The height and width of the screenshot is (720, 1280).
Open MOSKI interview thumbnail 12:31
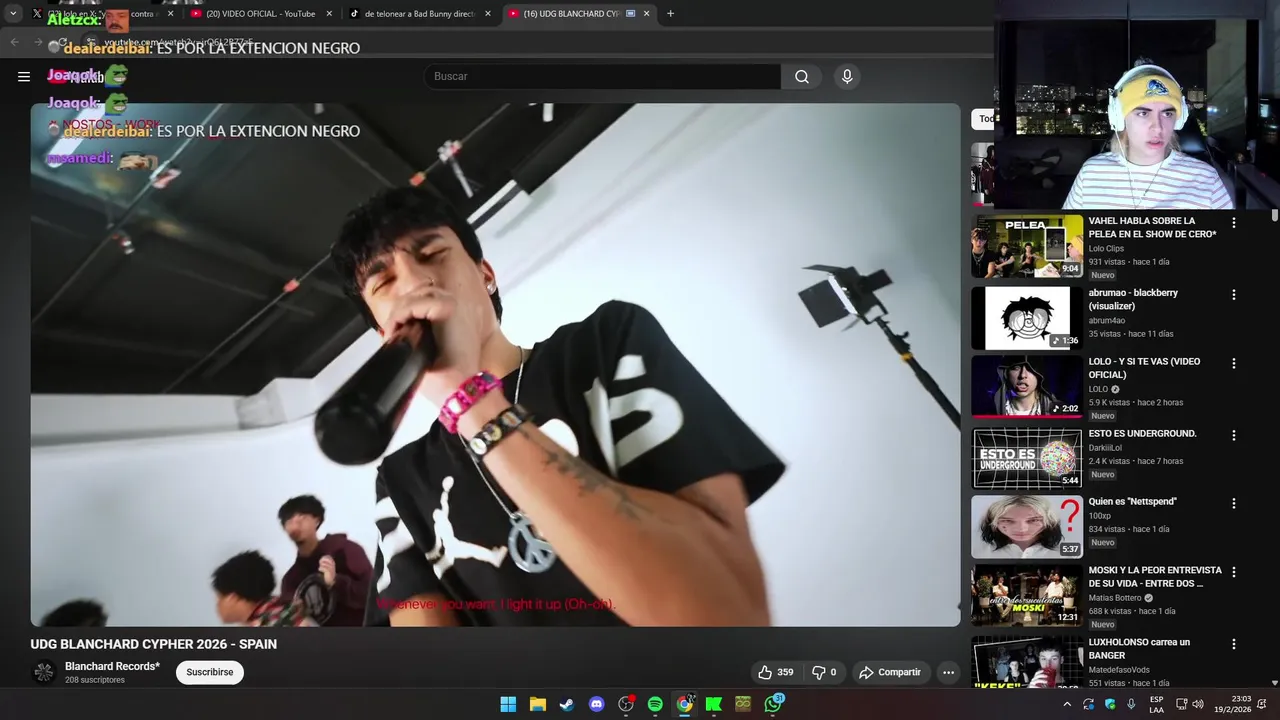1027,595
